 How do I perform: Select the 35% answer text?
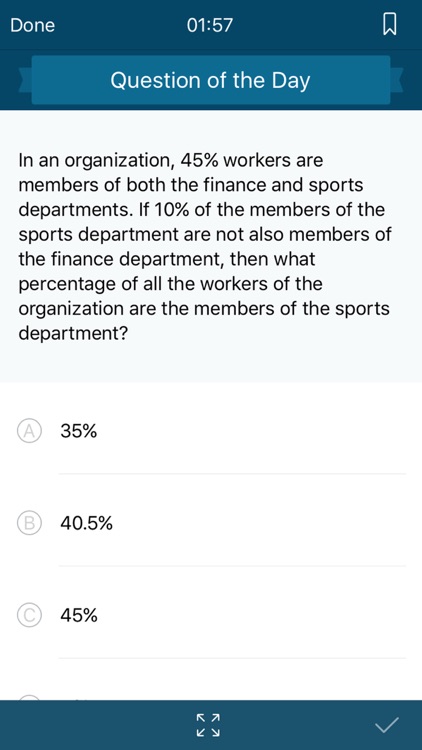point(78,431)
